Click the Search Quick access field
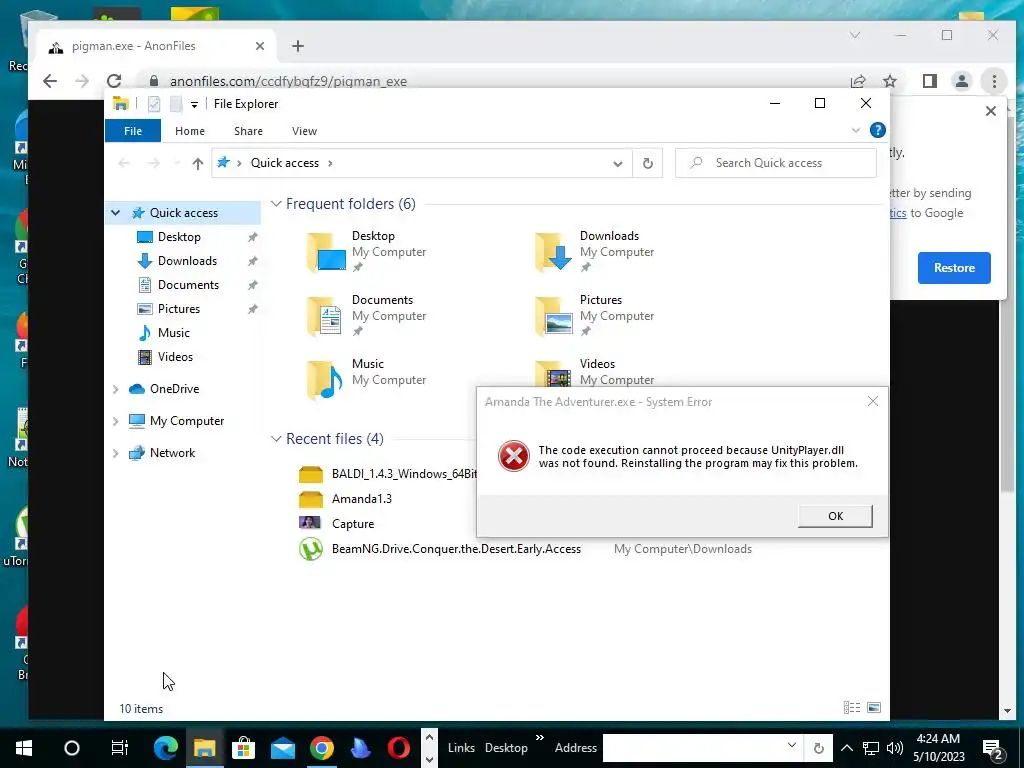The image size is (1024, 768). [x=776, y=163]
